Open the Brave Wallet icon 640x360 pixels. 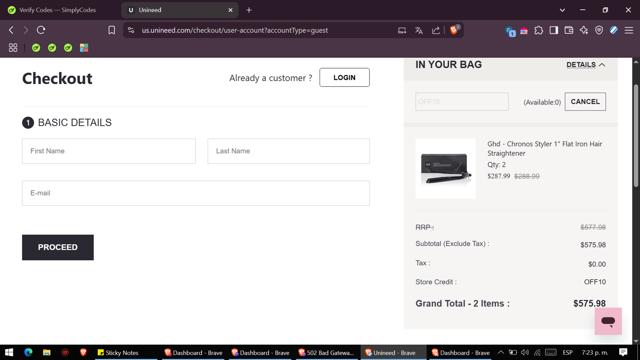click(569, 30)
